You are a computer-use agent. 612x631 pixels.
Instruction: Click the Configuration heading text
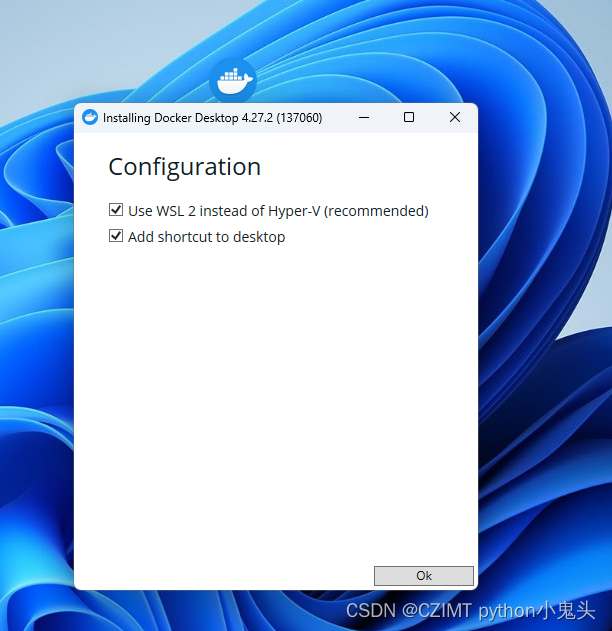point(185,167)
